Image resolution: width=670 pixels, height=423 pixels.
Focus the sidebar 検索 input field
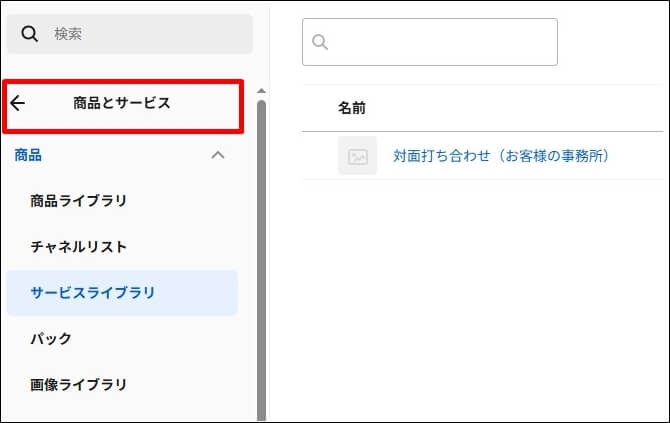click(129, 34)
